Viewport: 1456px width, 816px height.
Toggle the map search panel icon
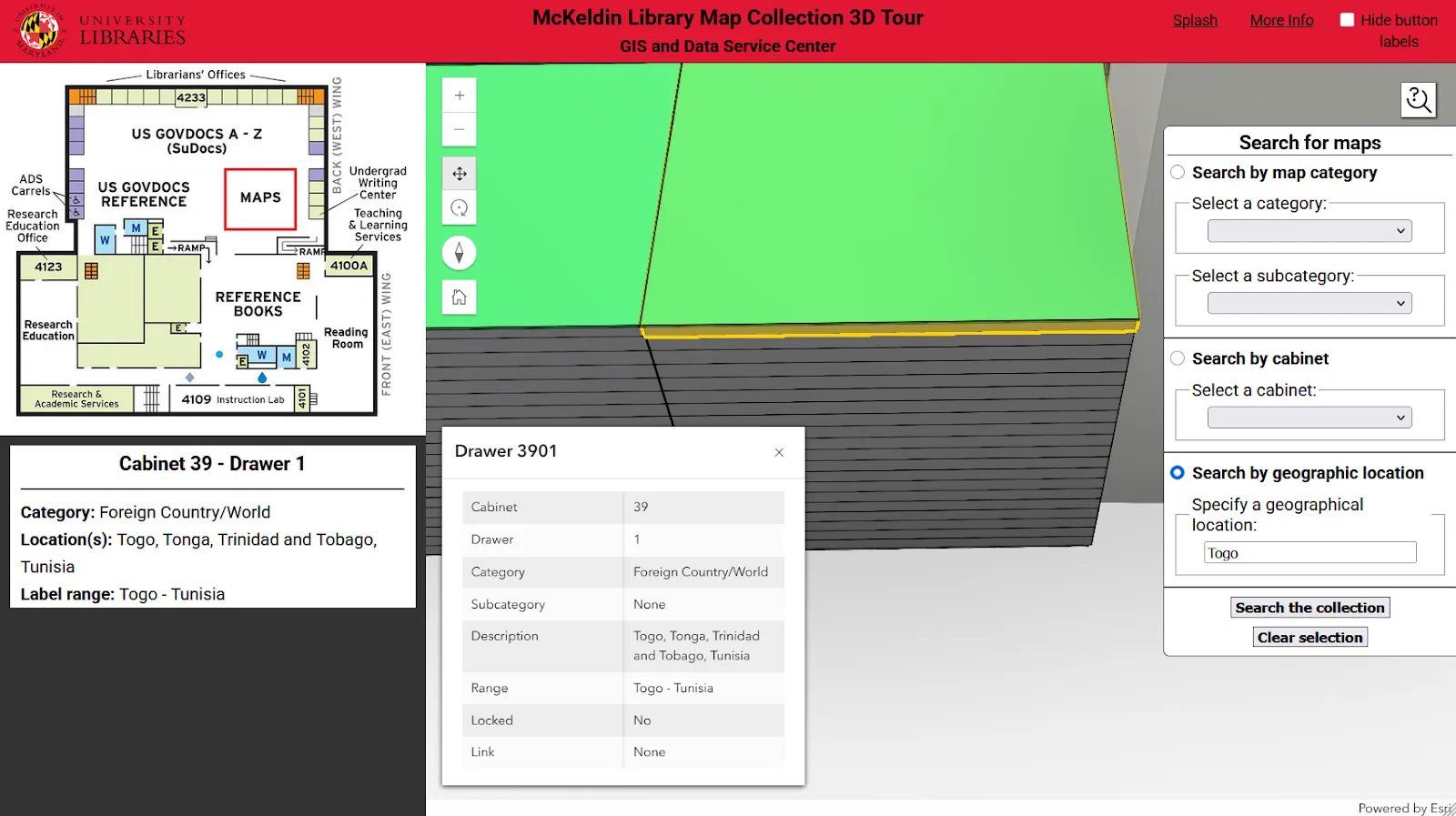1419,100
